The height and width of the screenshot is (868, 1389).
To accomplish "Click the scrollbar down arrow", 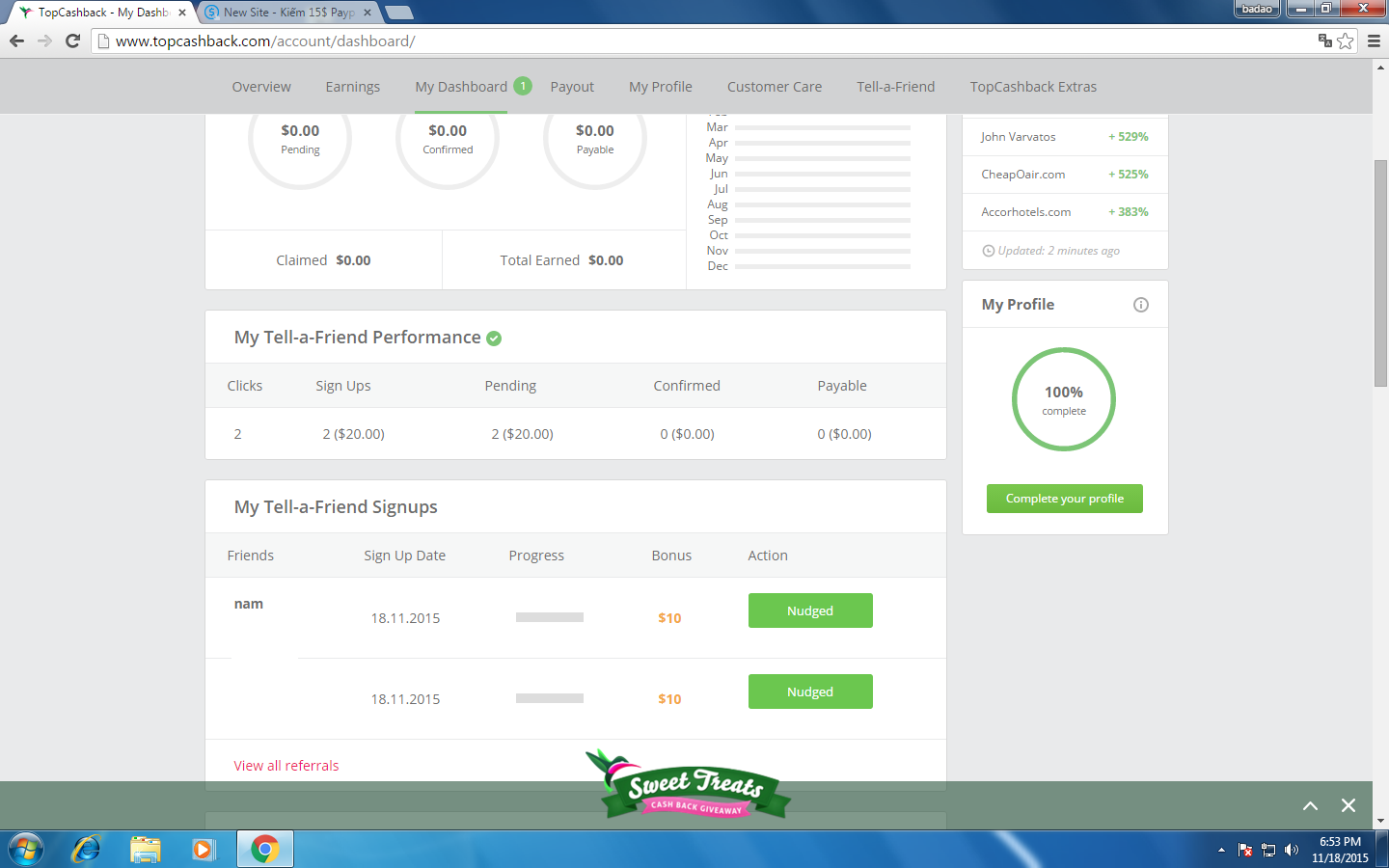I will (1380, 821).
